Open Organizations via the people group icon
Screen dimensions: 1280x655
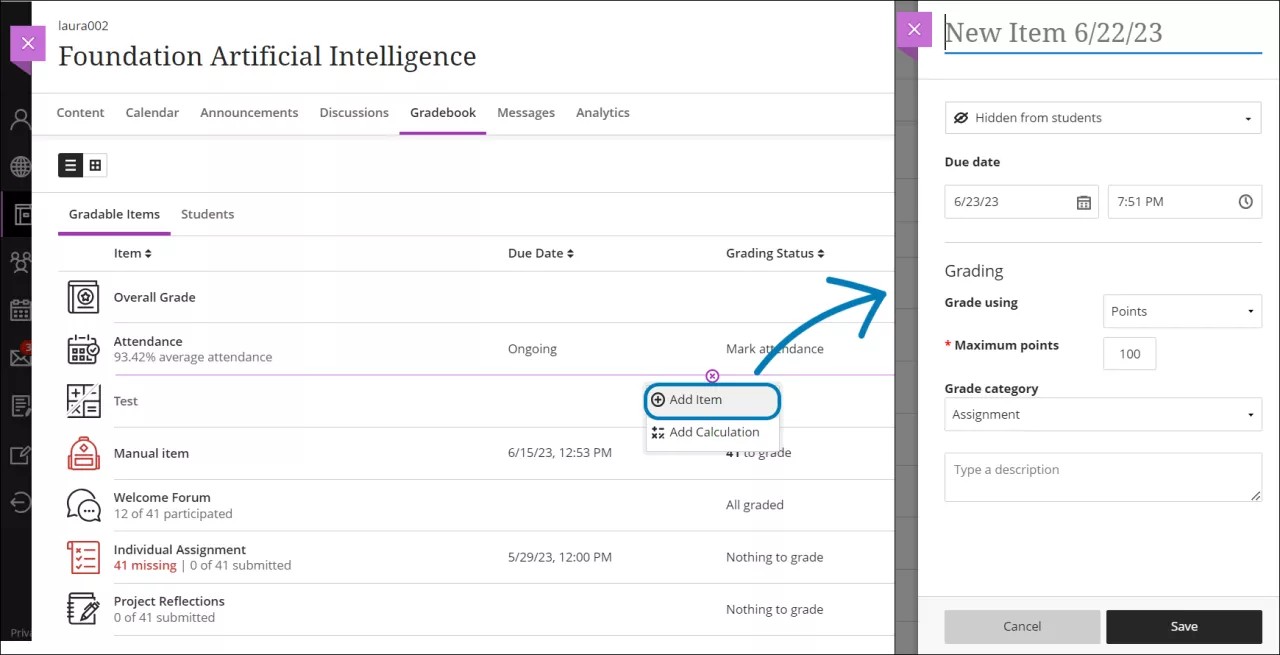click(x=20, y=262)
